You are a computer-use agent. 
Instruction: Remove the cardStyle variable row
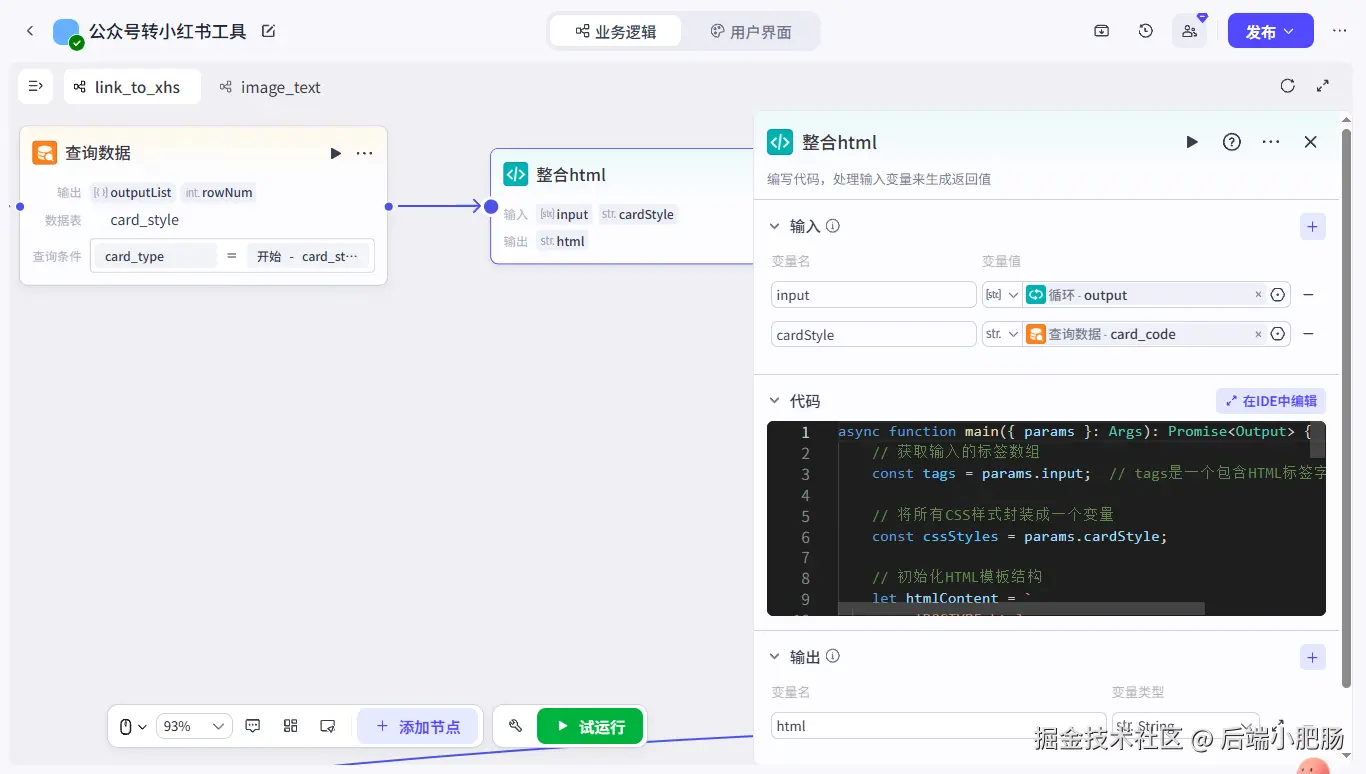(x=1308, y=334)
